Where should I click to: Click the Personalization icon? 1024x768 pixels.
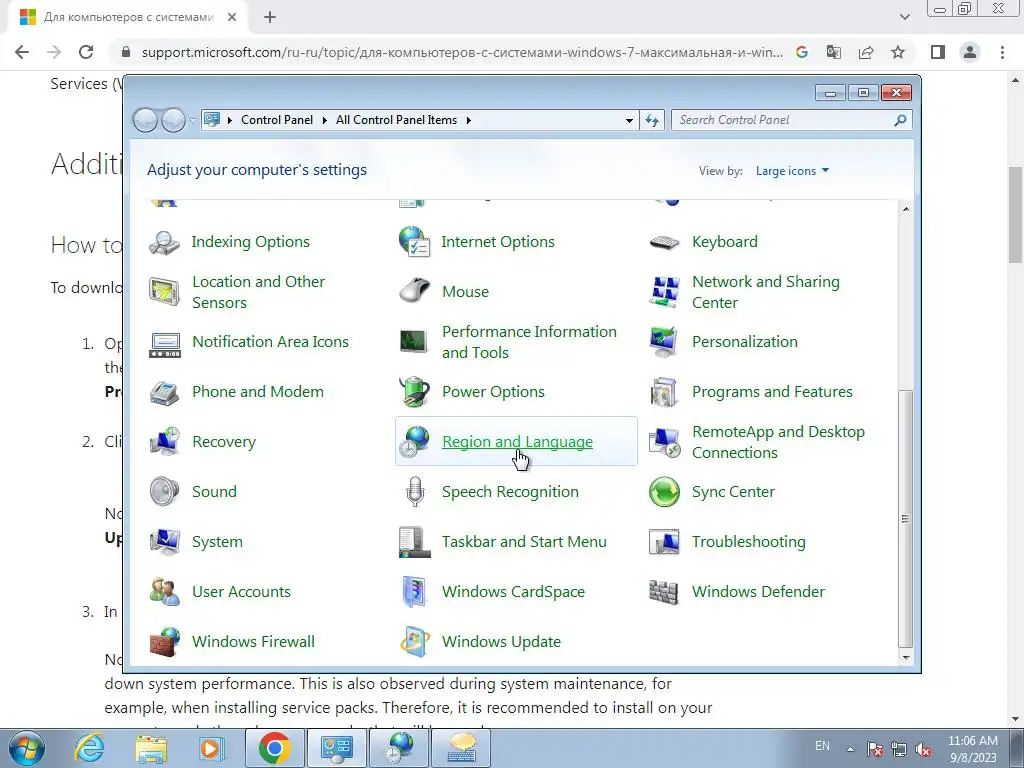click(664, 342)
